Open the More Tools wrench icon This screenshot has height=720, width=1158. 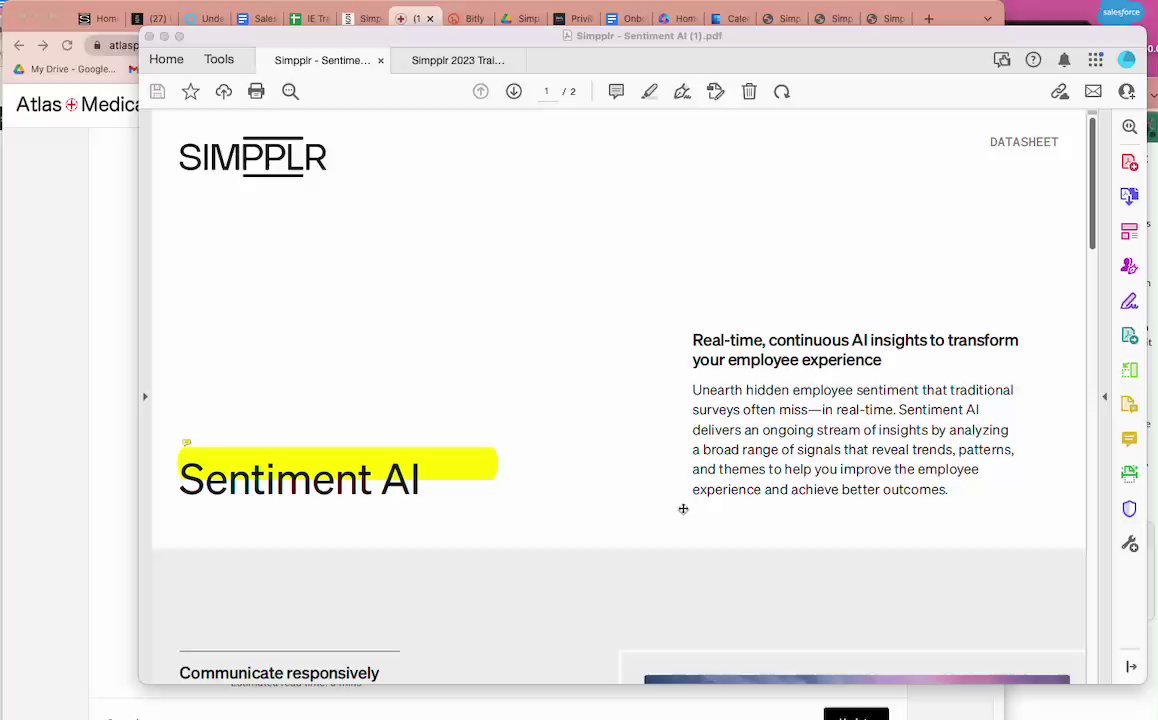1129,544
